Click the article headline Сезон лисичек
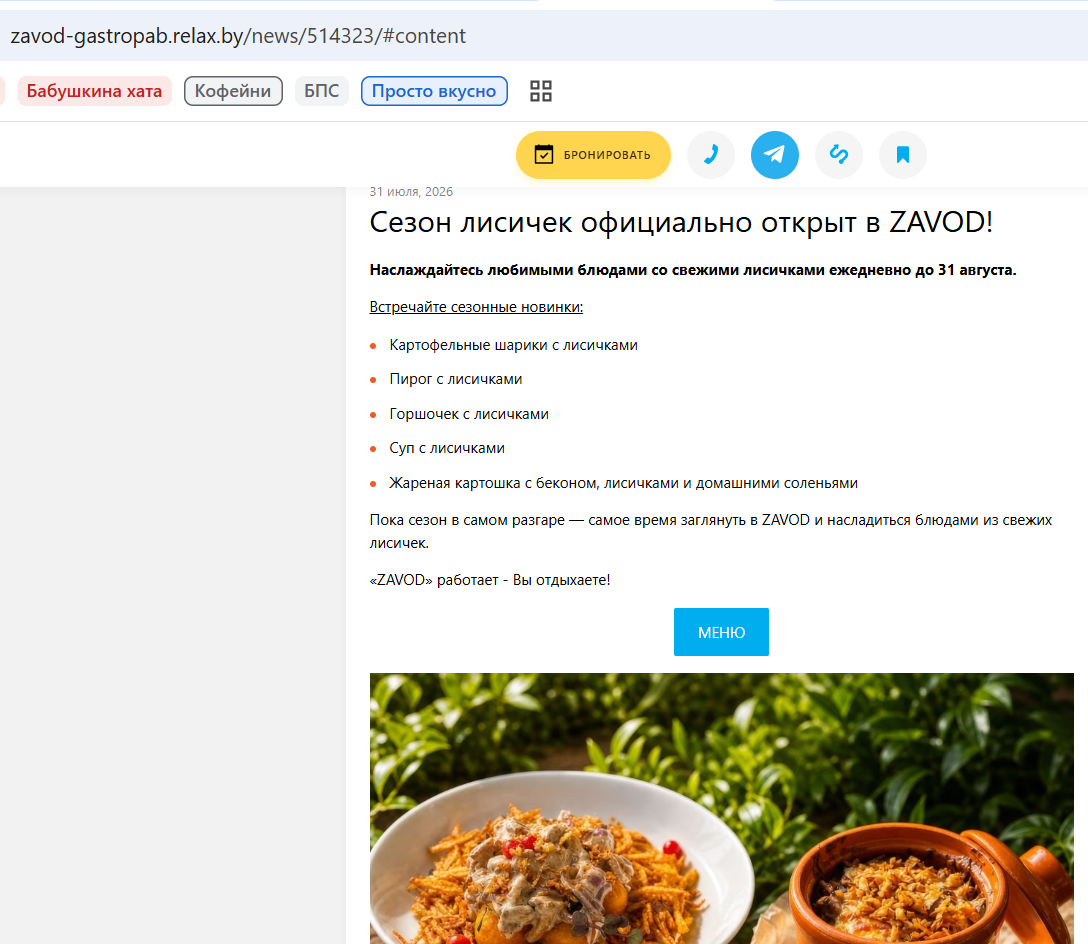This screenshot has height=944, width=1088. (681, 223)
